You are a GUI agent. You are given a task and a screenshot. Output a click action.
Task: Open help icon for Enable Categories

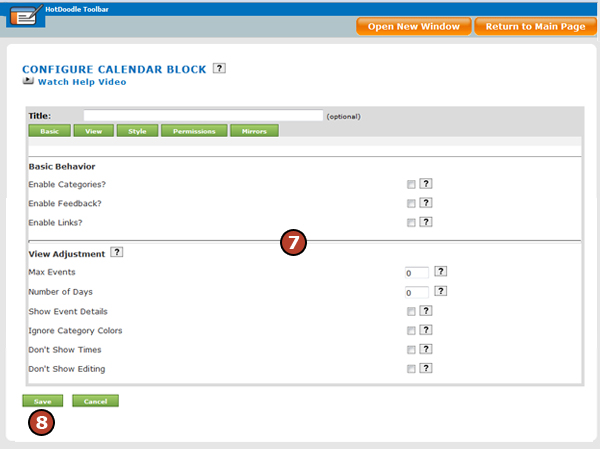pos(426,184)
